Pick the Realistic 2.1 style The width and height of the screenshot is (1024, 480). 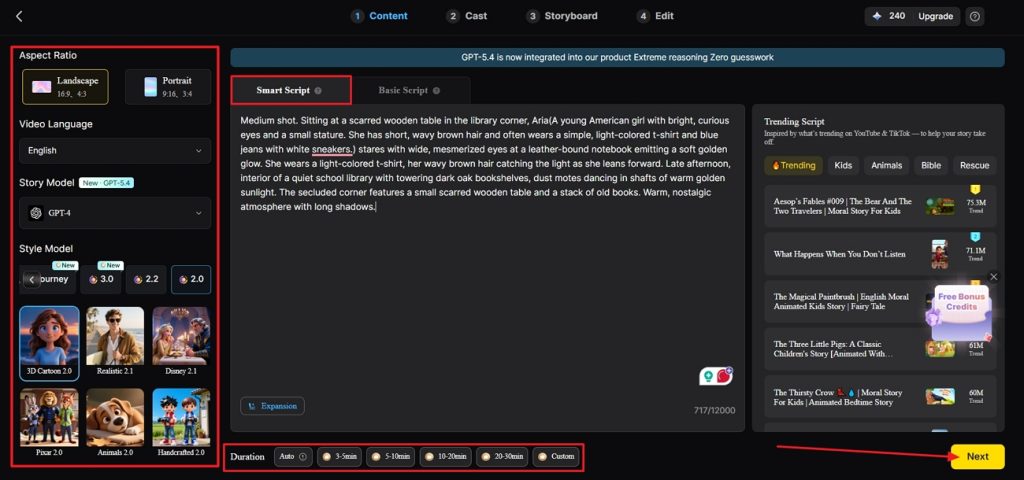point(115,344)
